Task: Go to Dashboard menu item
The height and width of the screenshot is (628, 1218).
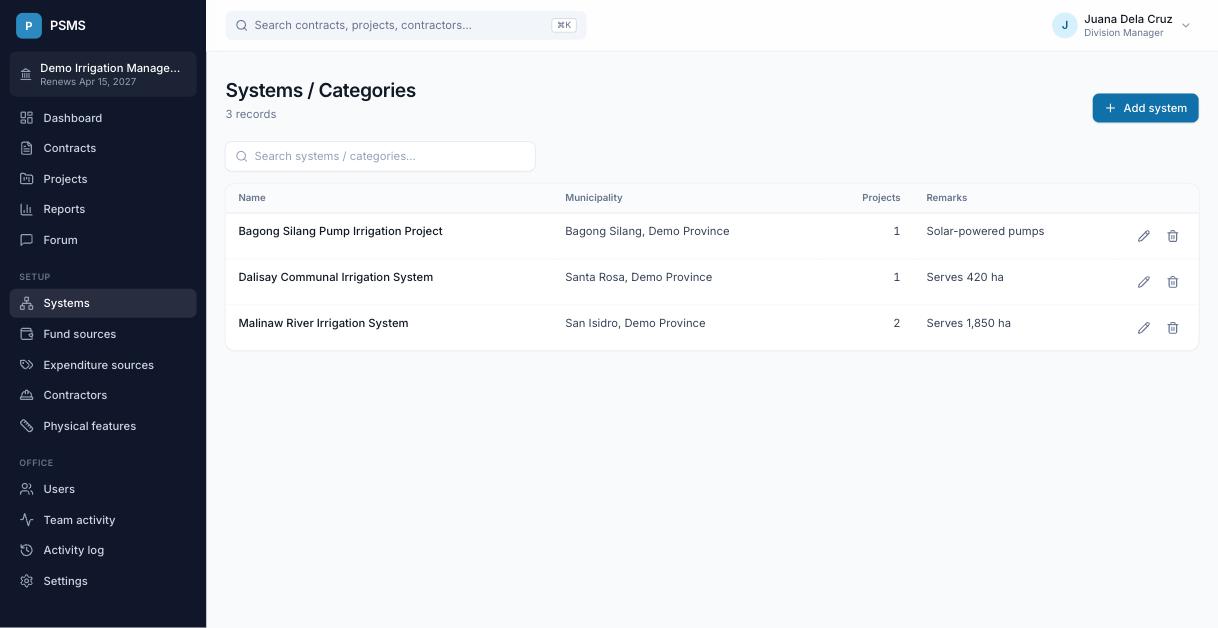Action: [103, 118]
